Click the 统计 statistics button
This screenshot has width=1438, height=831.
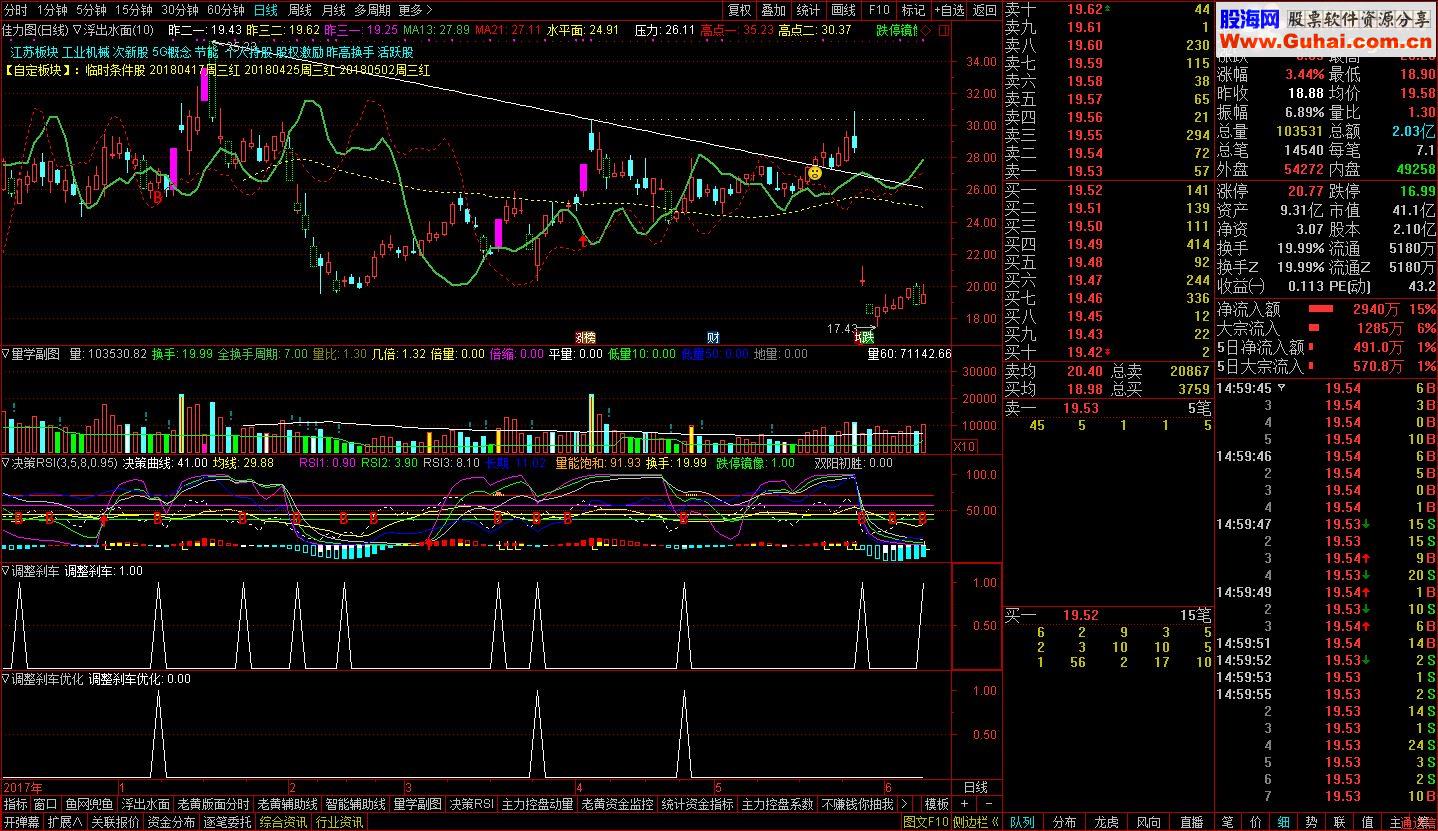[x=808, y=10]
